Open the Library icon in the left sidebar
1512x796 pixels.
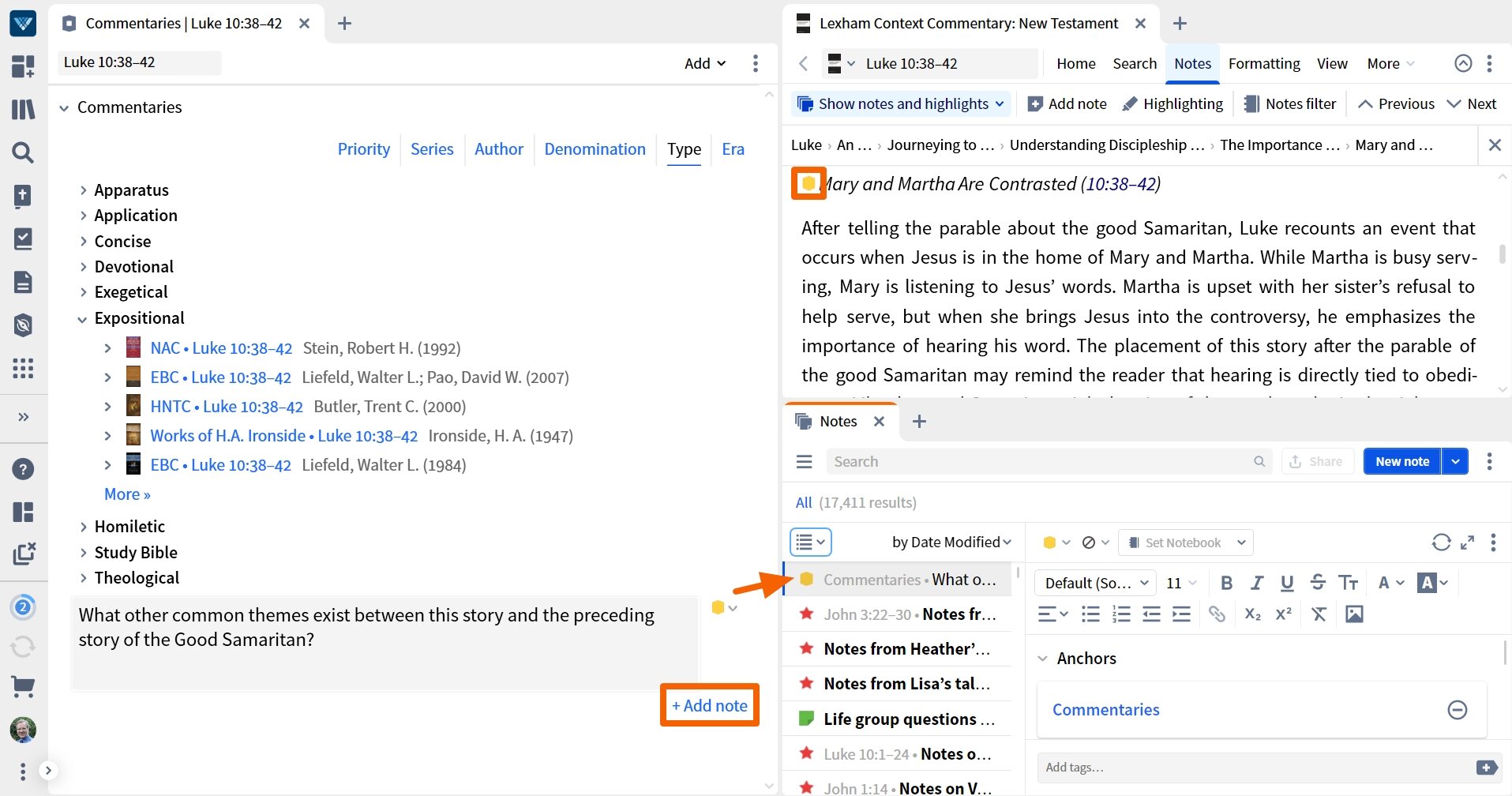(x=23, y=109)
